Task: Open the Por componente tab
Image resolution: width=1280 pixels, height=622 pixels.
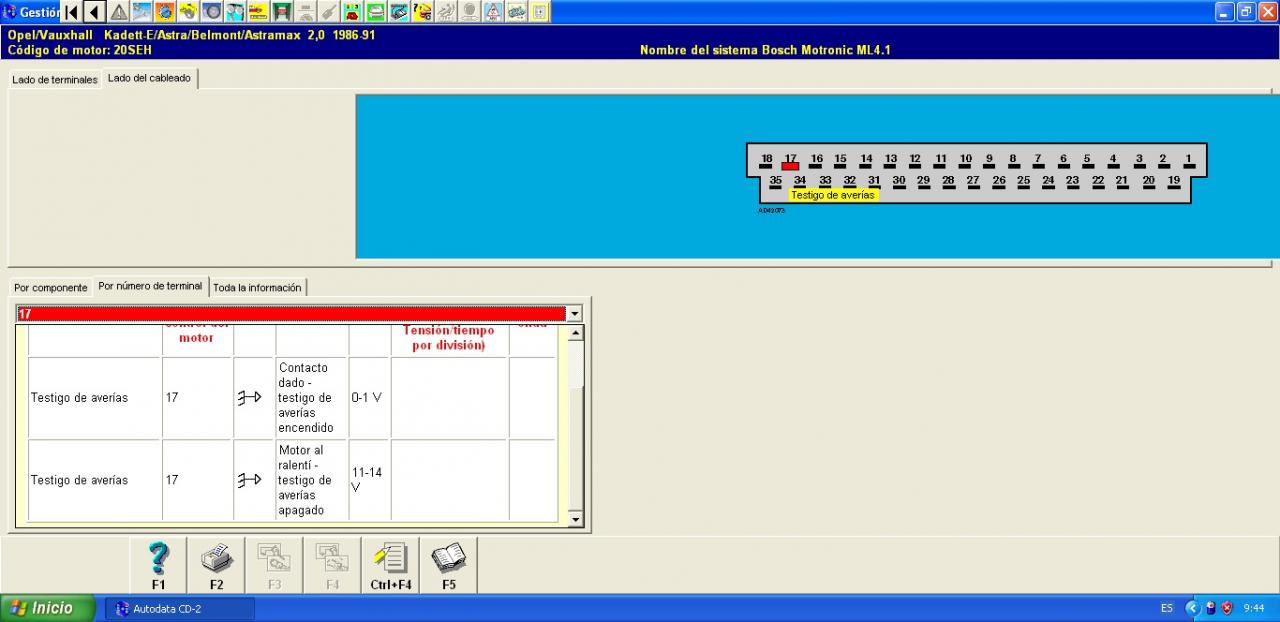Action: click(51, 288)
